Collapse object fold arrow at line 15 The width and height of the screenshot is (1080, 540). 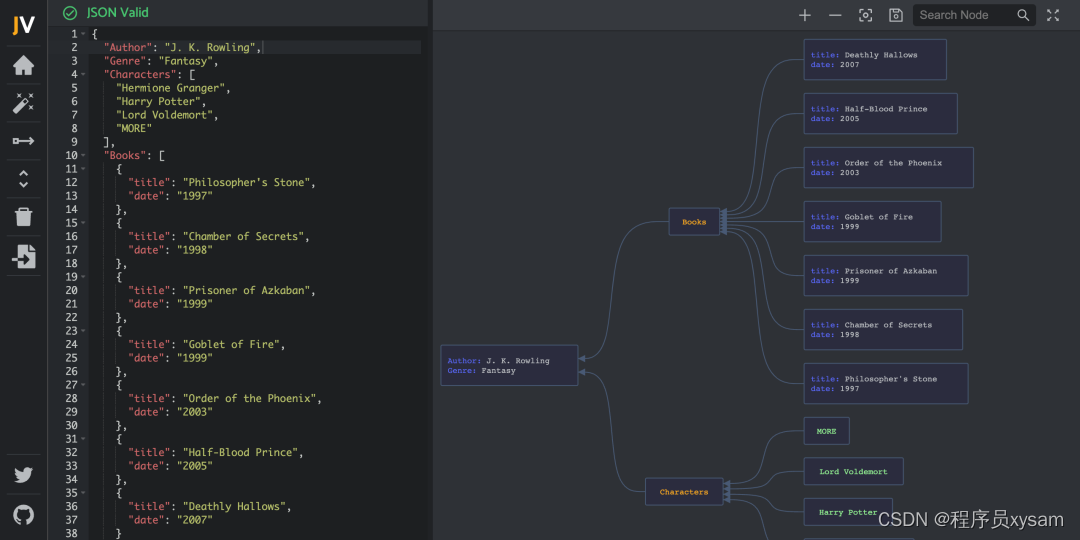[x=83, y=223]
